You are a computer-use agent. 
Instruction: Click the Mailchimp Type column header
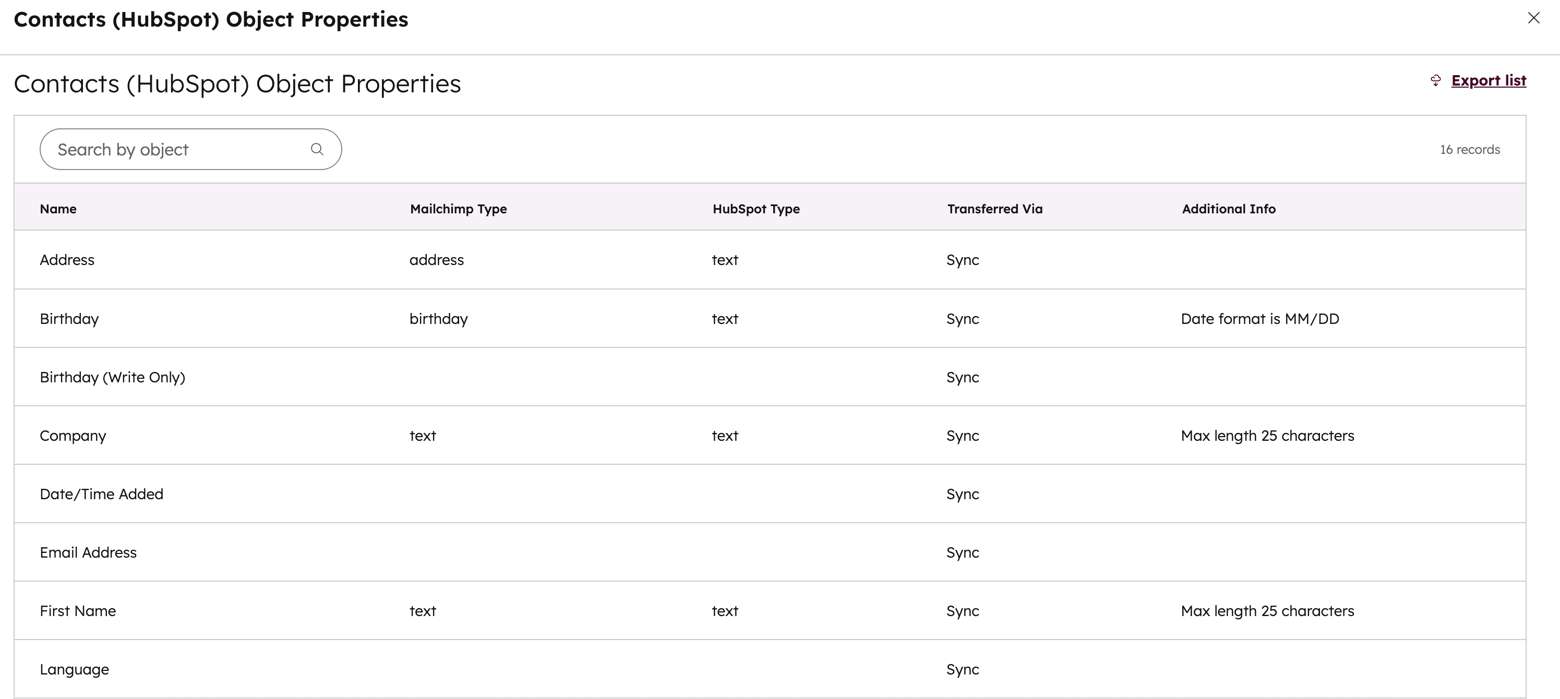coord(458,208)
